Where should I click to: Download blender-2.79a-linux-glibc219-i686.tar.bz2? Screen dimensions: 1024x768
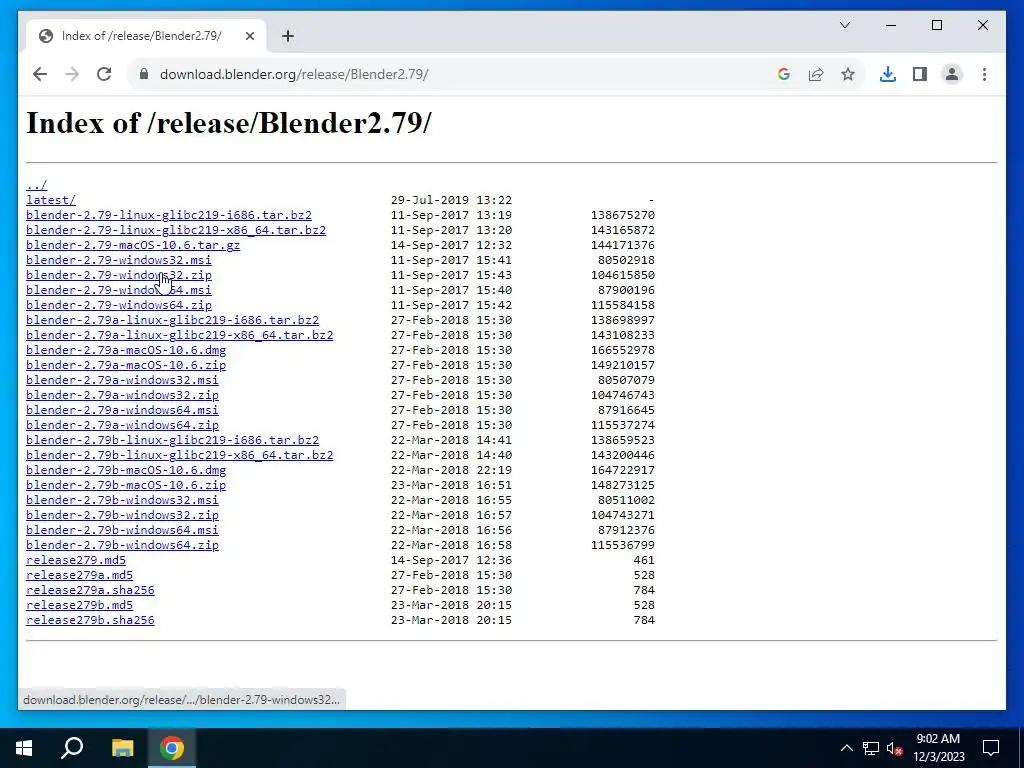[172, 320]
